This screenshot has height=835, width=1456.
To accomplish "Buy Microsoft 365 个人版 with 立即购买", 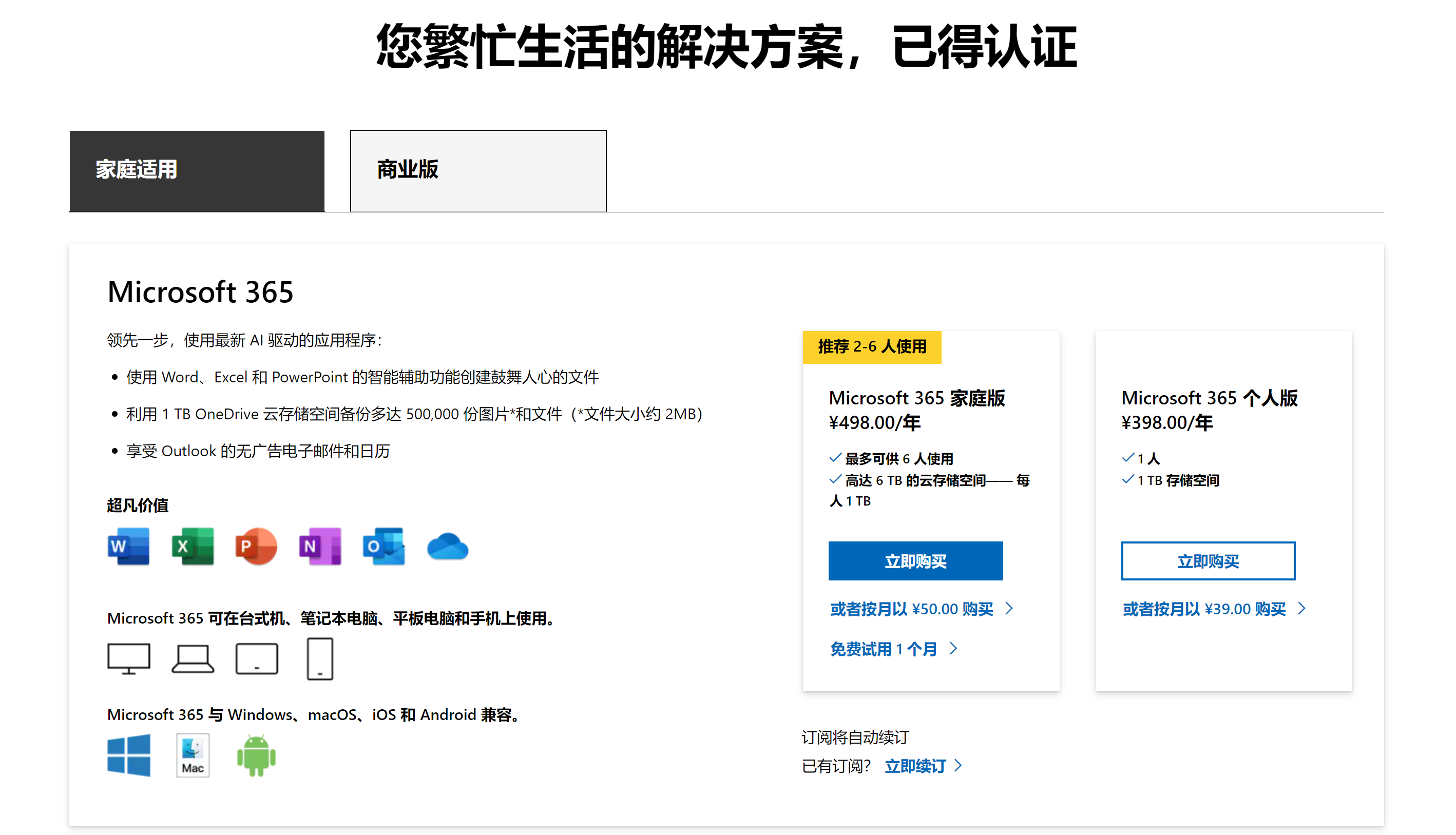I will pos(1208,561).
